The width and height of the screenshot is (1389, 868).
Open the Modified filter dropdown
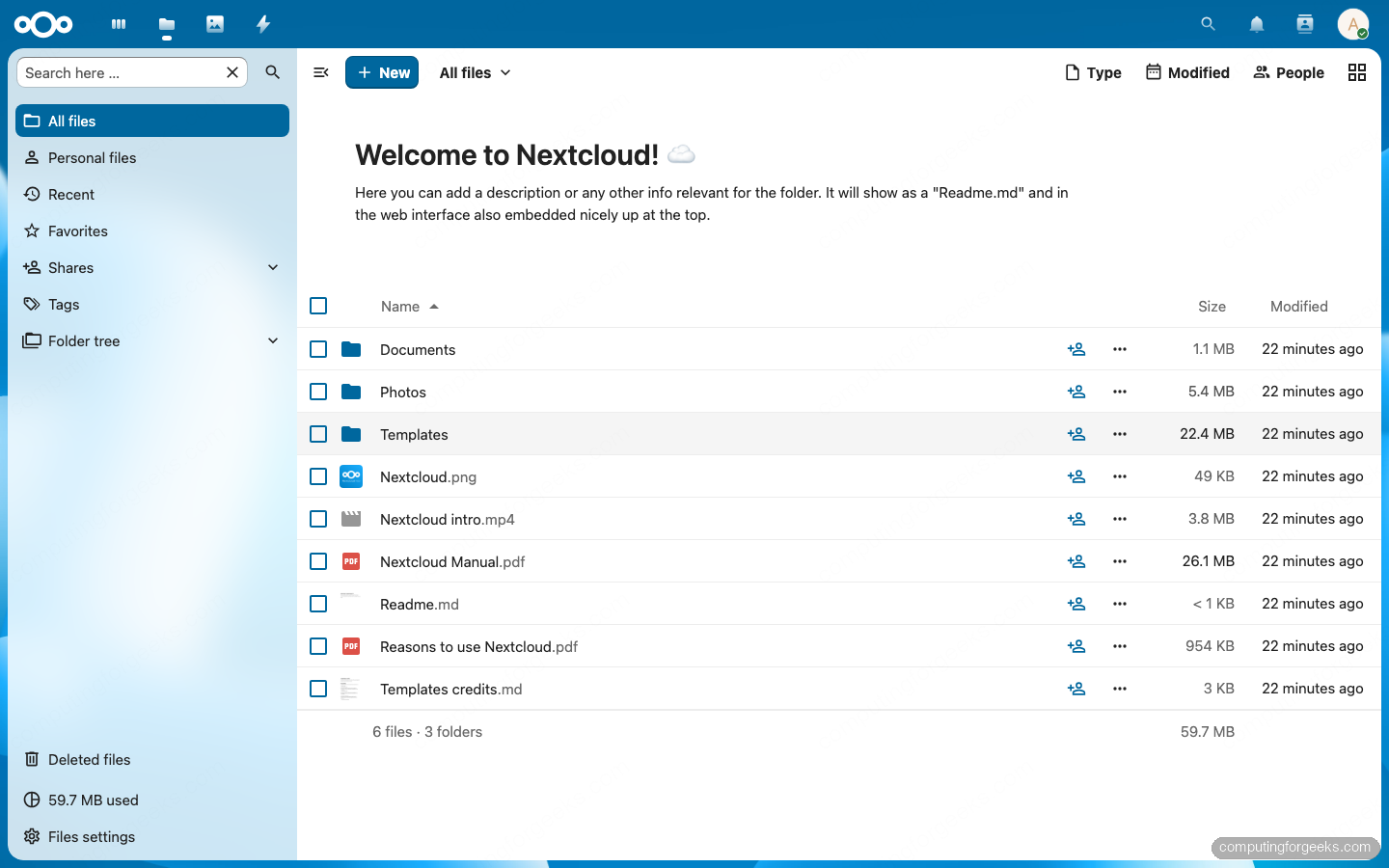pos(1187,72)
